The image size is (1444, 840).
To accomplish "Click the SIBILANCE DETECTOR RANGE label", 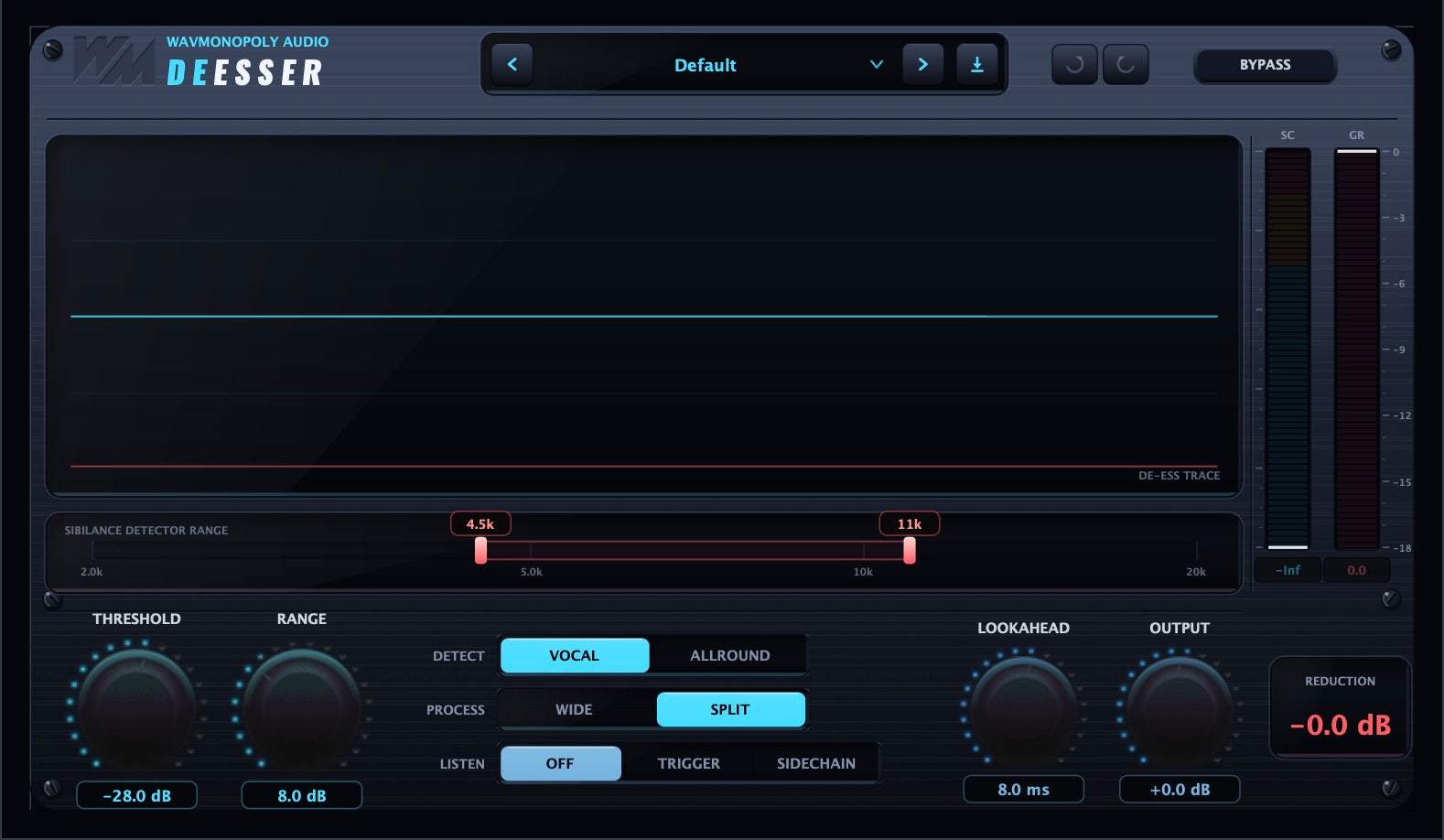I will (x=146, y=531).
